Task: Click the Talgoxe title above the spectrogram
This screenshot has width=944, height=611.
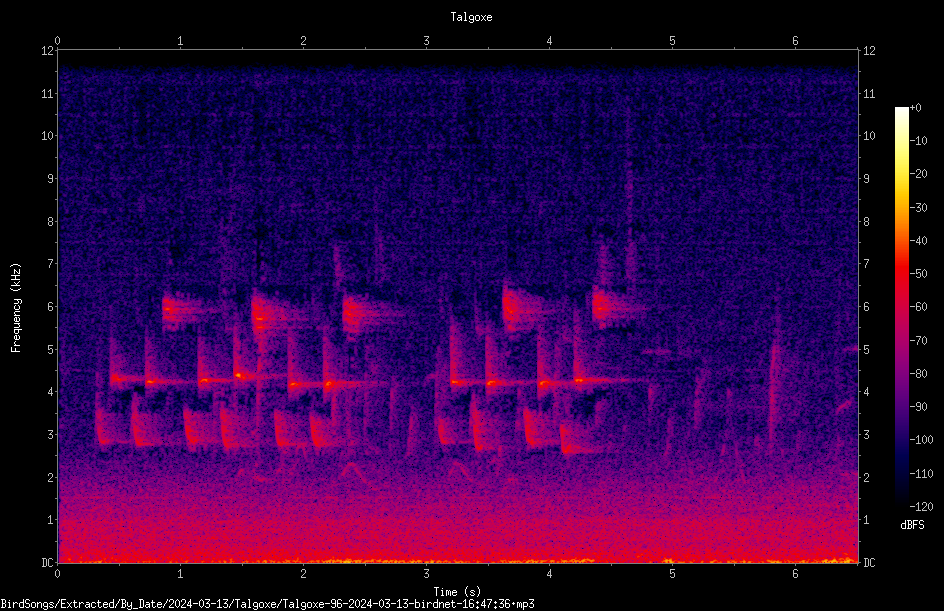Action: pyautogui.click(x=471, y=17)
